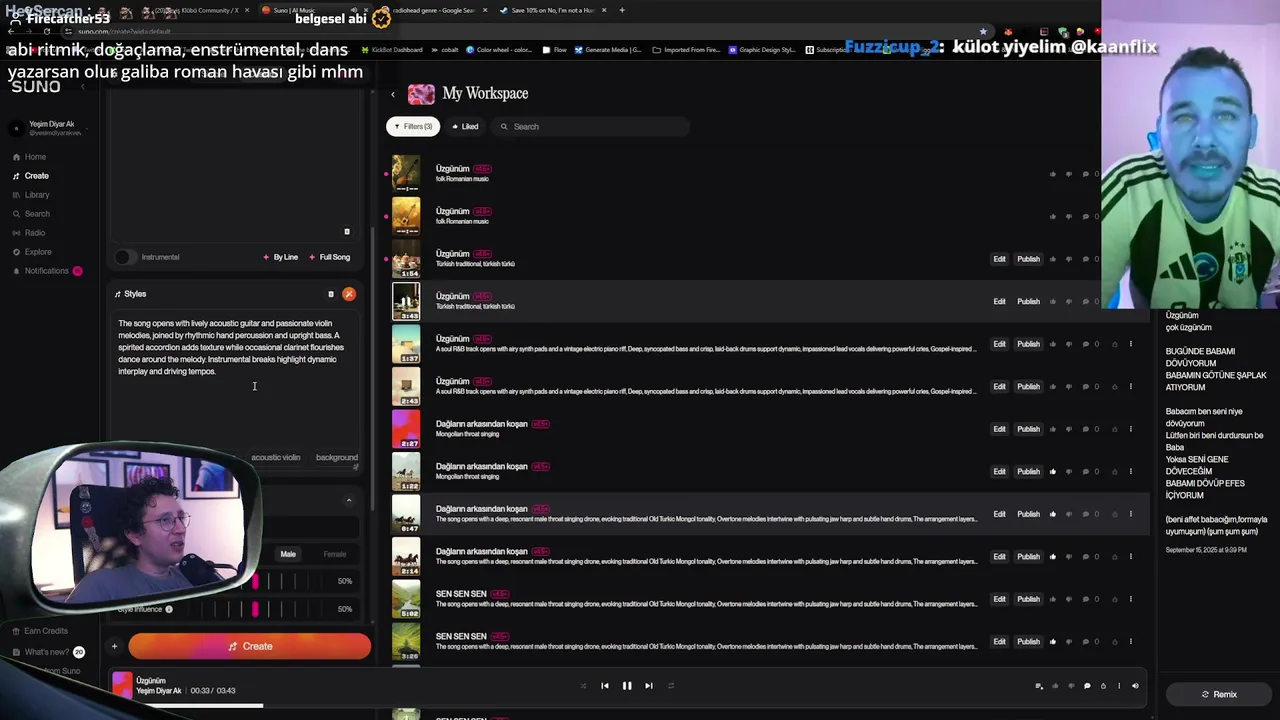This screenshot has height=720, width=1280.
Task: Select Male vocal gender
Action: click(x=288, y=554)
